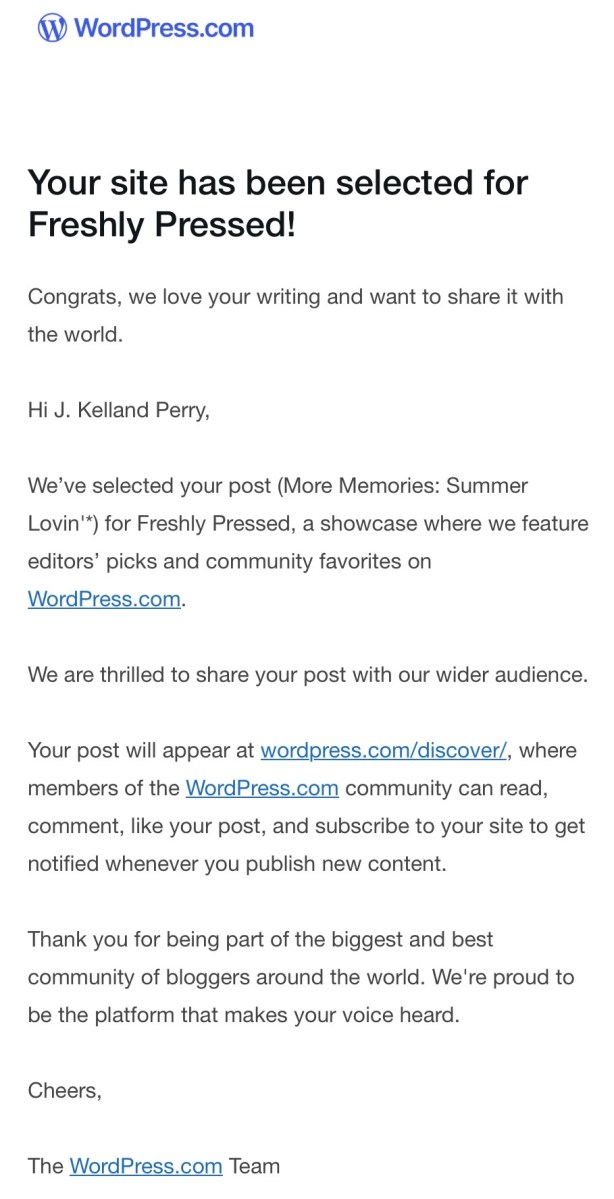Click the "We are thrilled to share" sentence
The image size is (614, 1199).
pos(307,675)
